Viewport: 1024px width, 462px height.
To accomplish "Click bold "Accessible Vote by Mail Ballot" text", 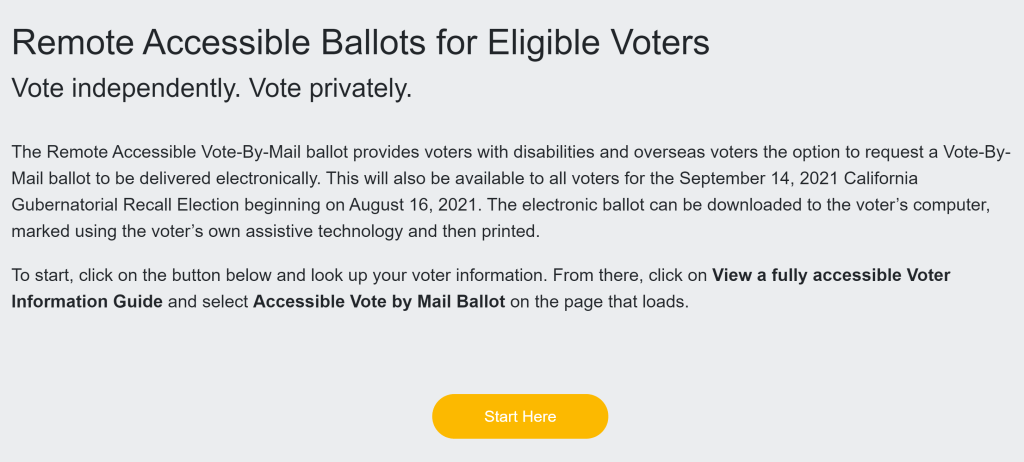I will click(x=379, y=301).
